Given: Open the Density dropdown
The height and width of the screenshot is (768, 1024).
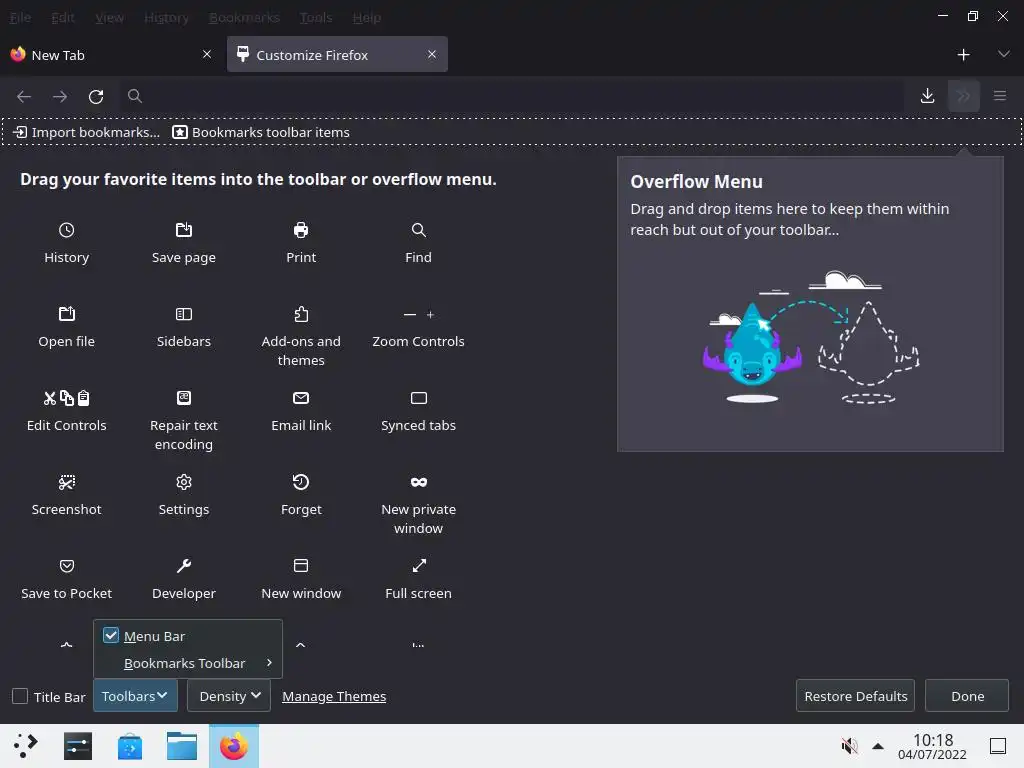Looking at the screenshot, I should [229, 696].
